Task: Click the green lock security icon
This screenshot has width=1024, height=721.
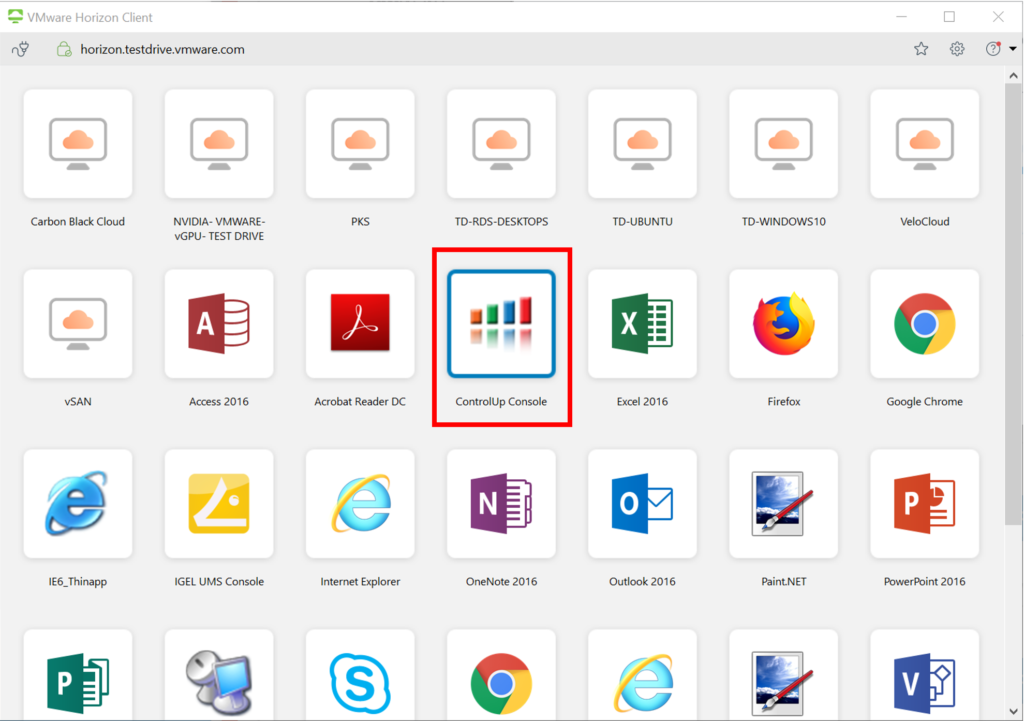Action: pos(63,49)
